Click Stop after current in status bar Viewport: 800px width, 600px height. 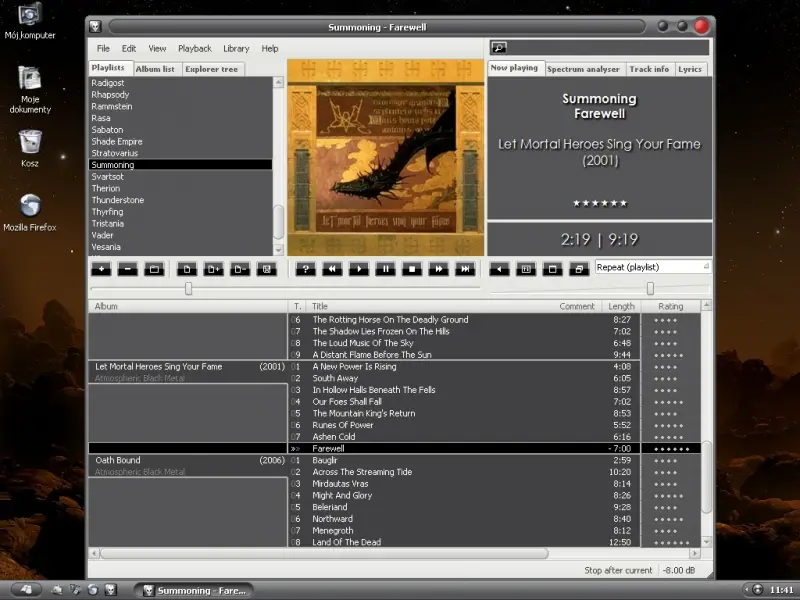point(618,570)
